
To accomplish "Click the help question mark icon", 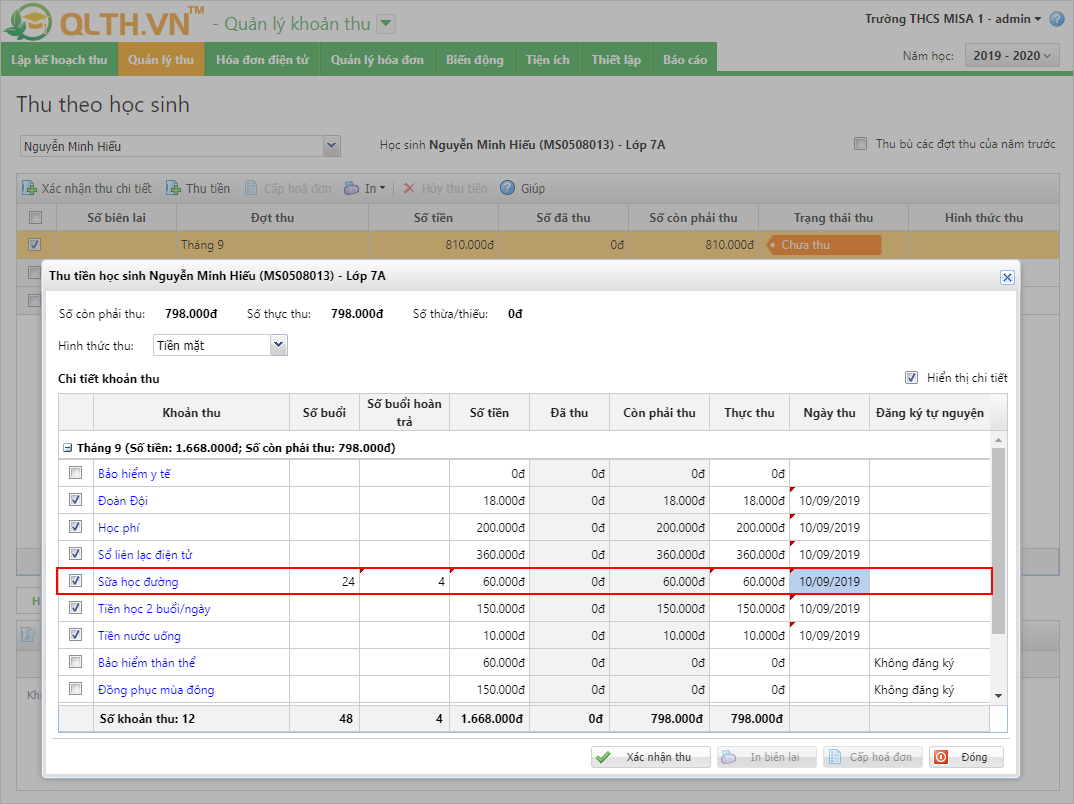I will point(1056,19).
